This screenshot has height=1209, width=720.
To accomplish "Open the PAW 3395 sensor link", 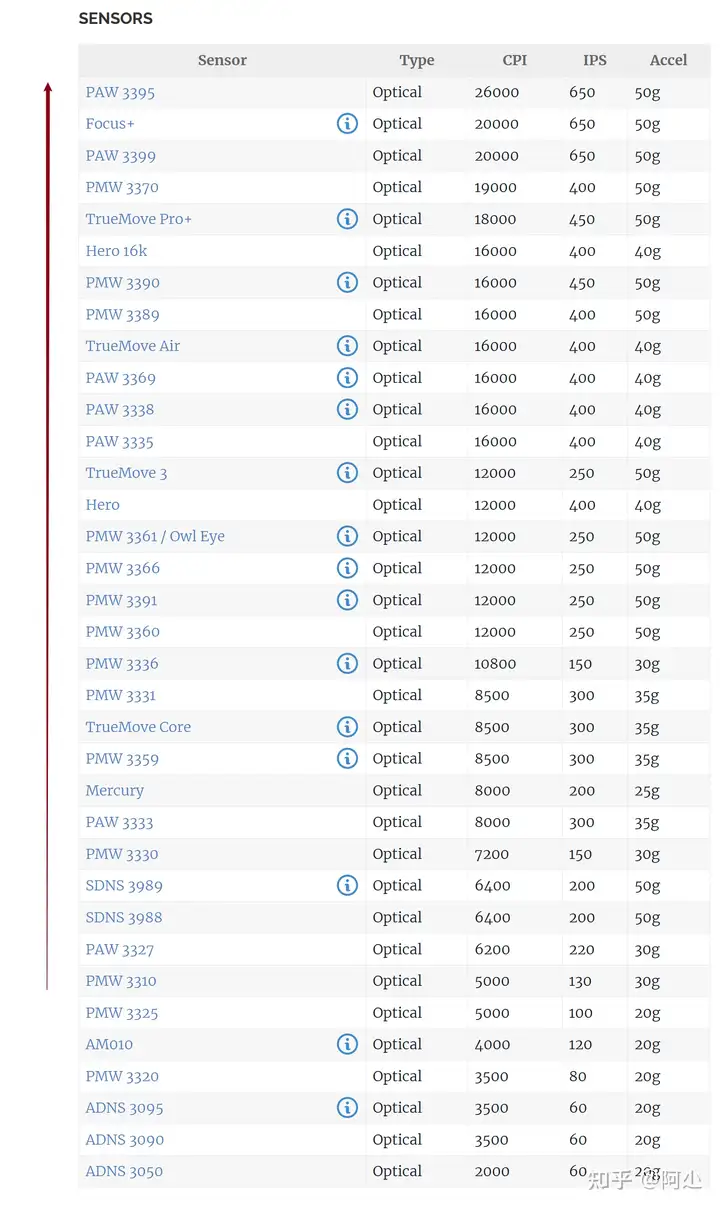I will pos(120,92).
